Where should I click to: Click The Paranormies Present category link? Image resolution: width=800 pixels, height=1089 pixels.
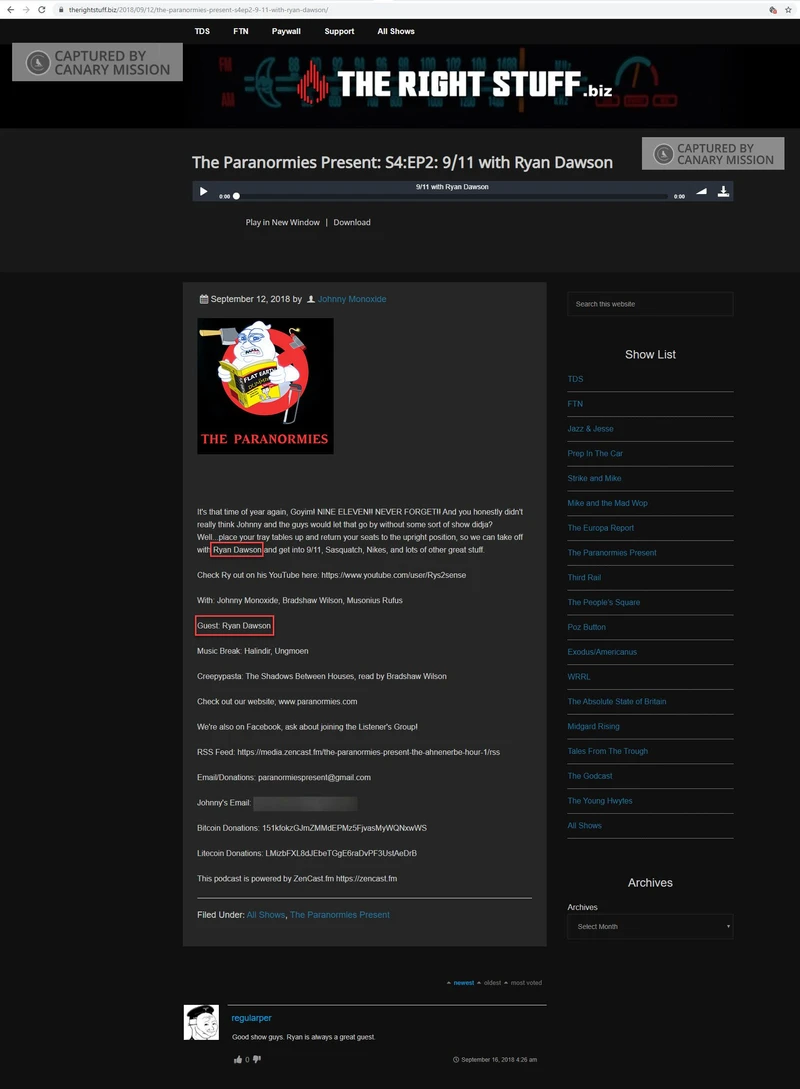tap(340, 915)
